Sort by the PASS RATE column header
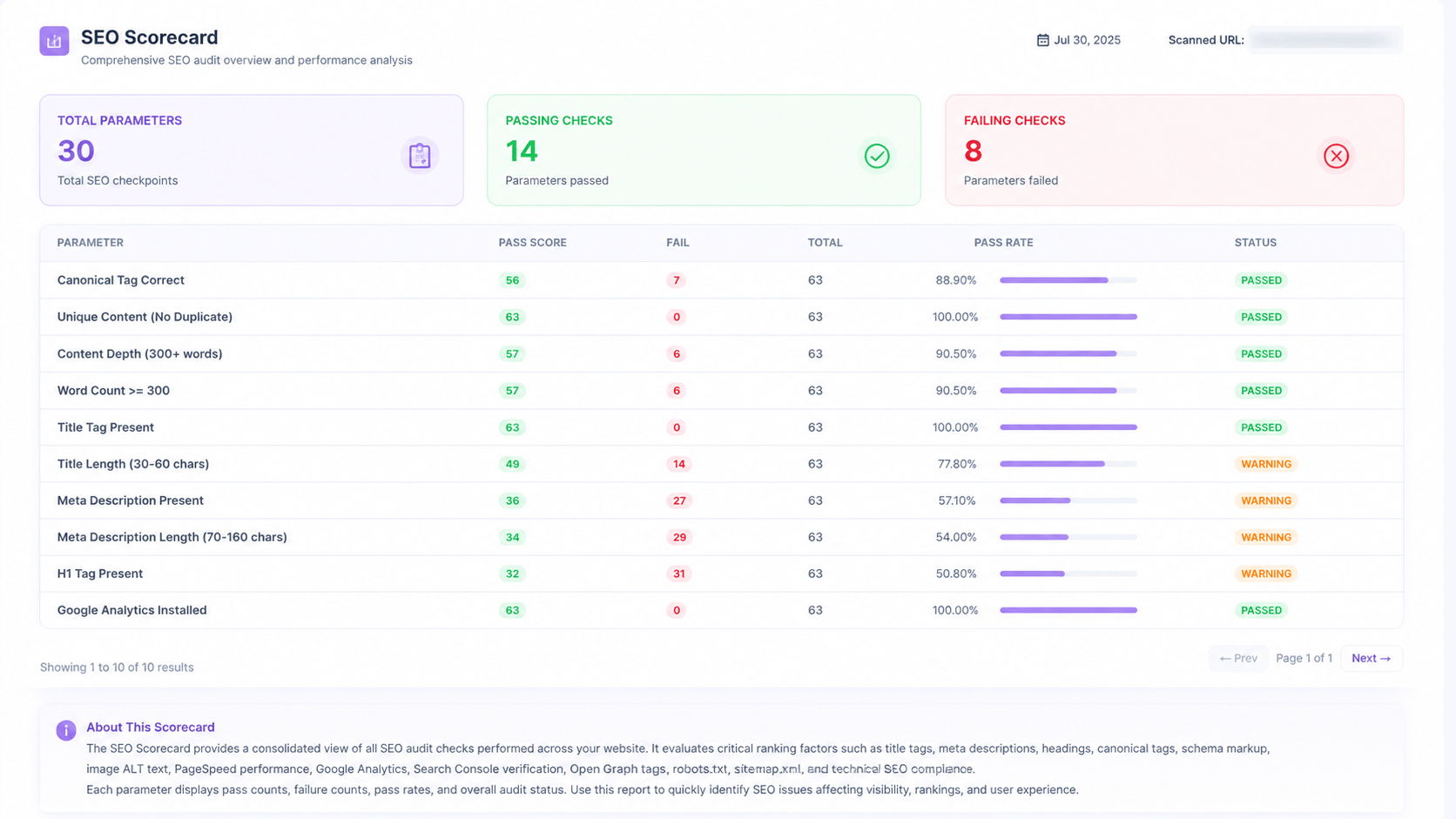Viewport: 1456px width, 819px height. click(1003, 243)
